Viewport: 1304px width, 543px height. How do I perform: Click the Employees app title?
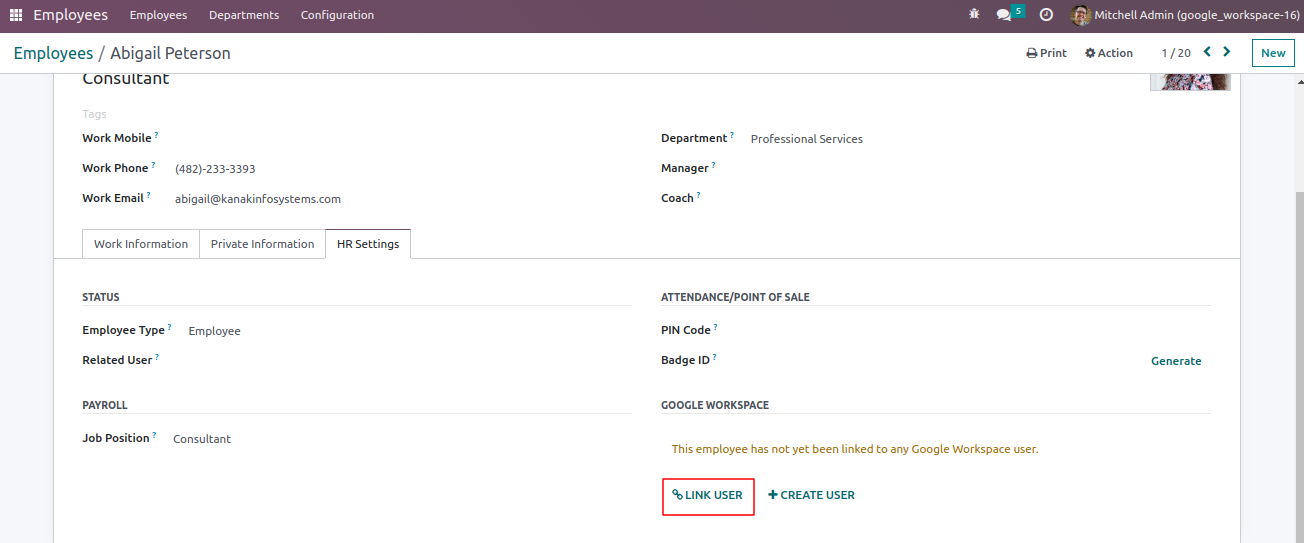[x=70, y=15]
